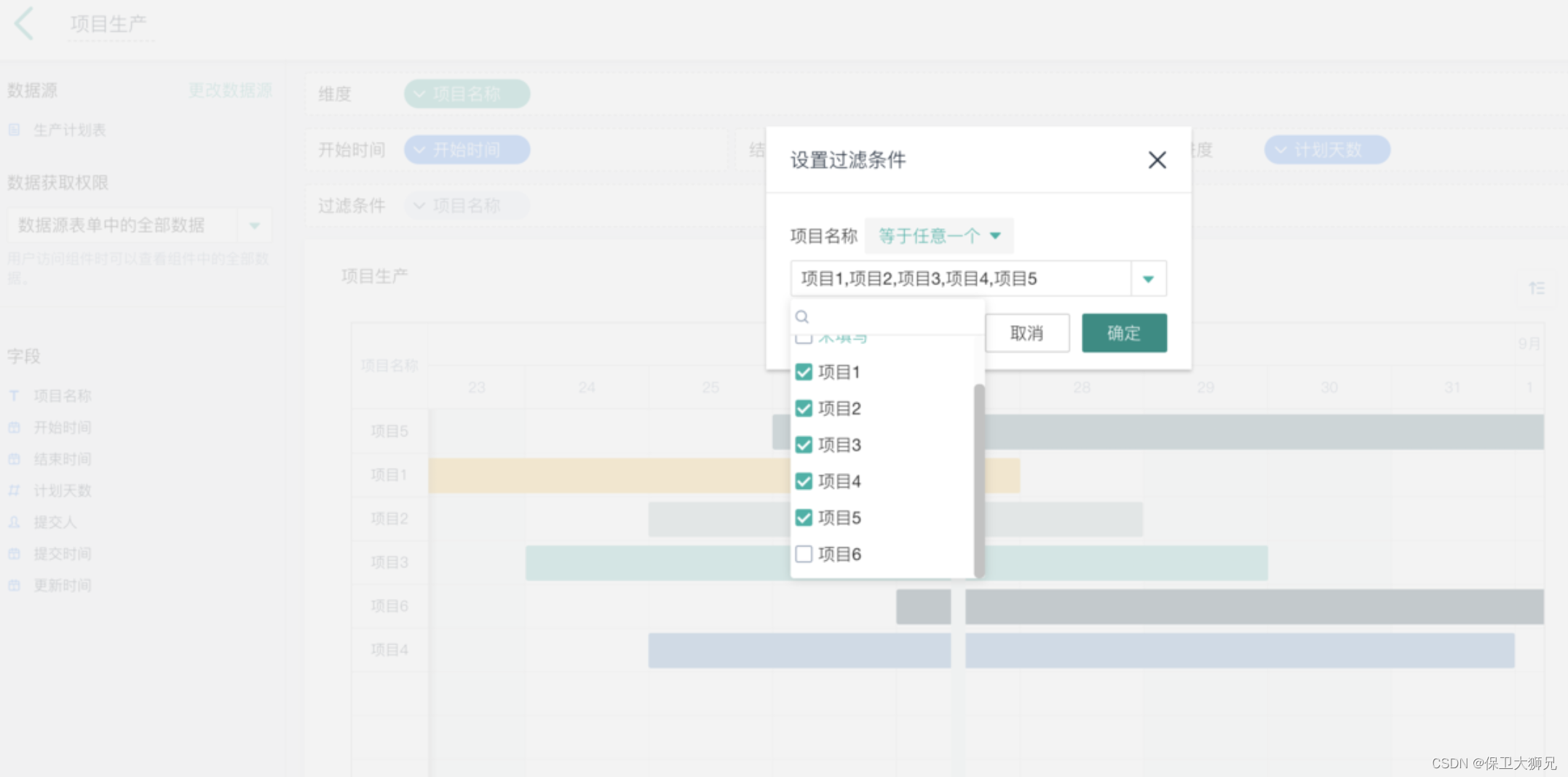
Task: Click the number icon beside 计划天数 field
Action: (15, 490)
